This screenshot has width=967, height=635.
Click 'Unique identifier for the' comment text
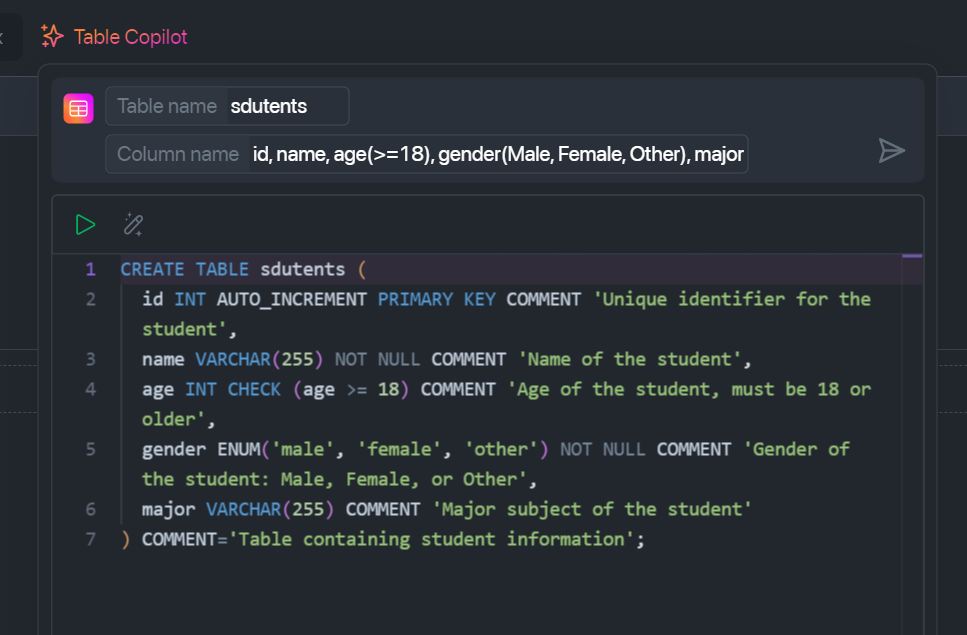731,300
